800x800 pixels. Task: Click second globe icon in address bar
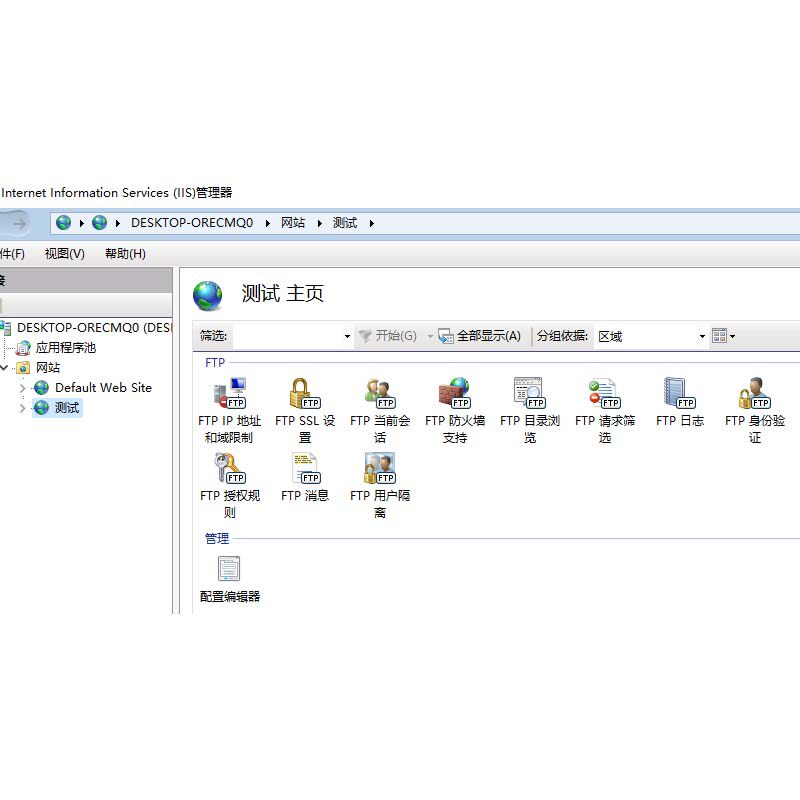point(99,222)
